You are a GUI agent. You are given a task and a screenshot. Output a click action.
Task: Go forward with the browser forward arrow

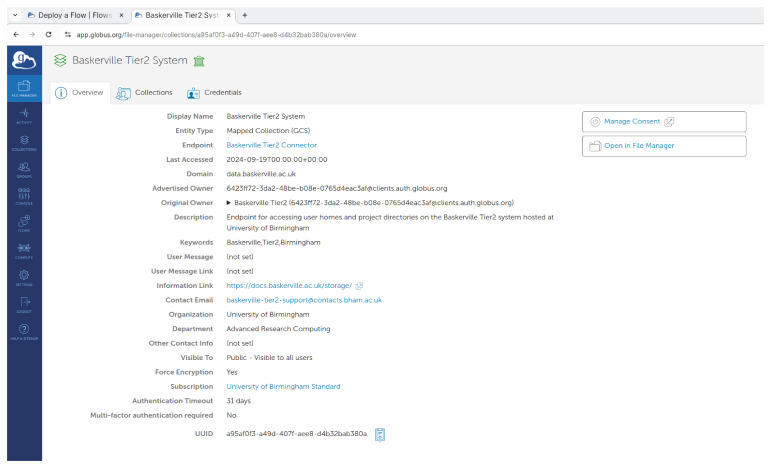[x=32, y=34]
